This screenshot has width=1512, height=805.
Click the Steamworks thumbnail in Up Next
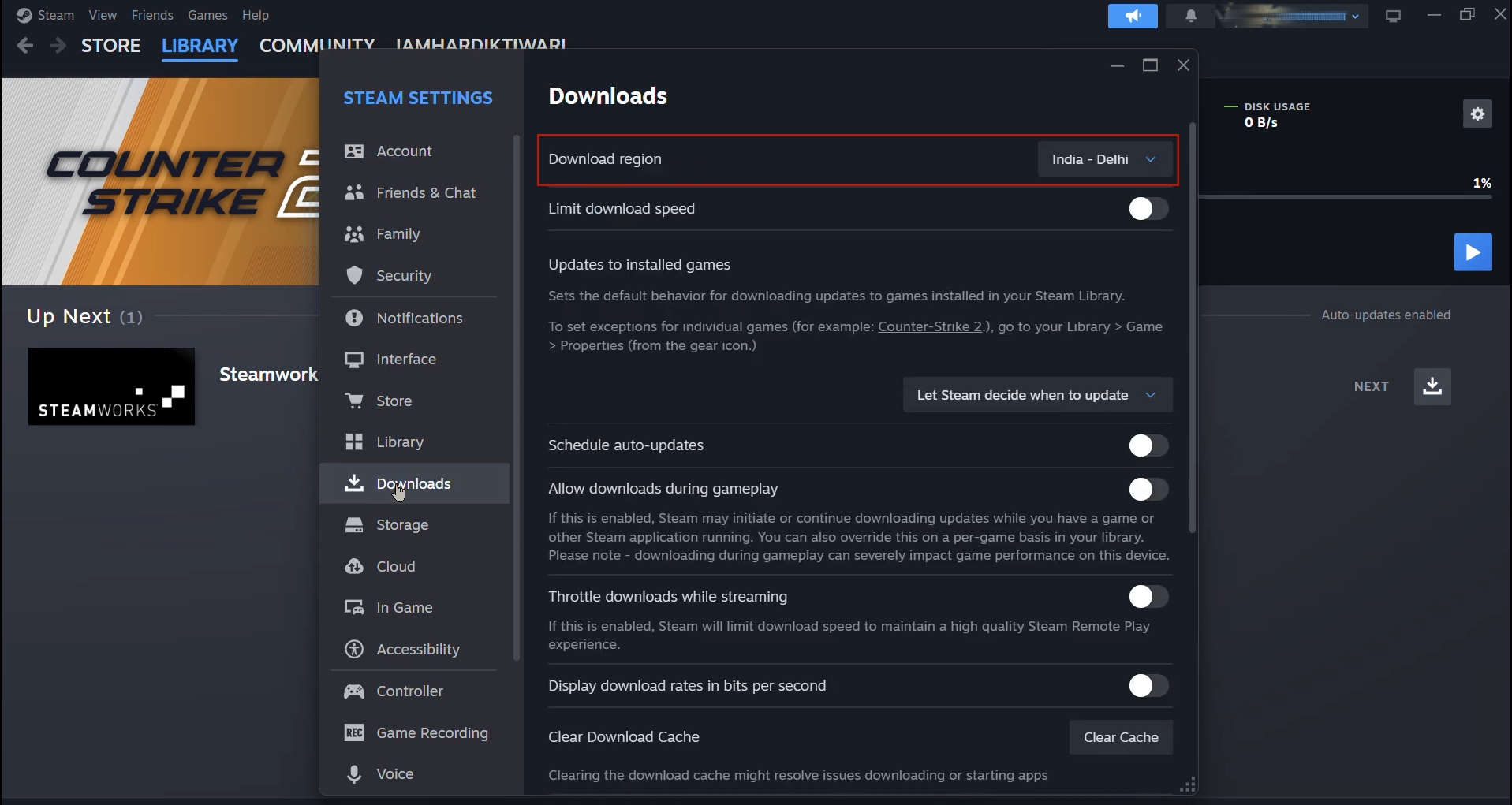(x=110, y=386)
